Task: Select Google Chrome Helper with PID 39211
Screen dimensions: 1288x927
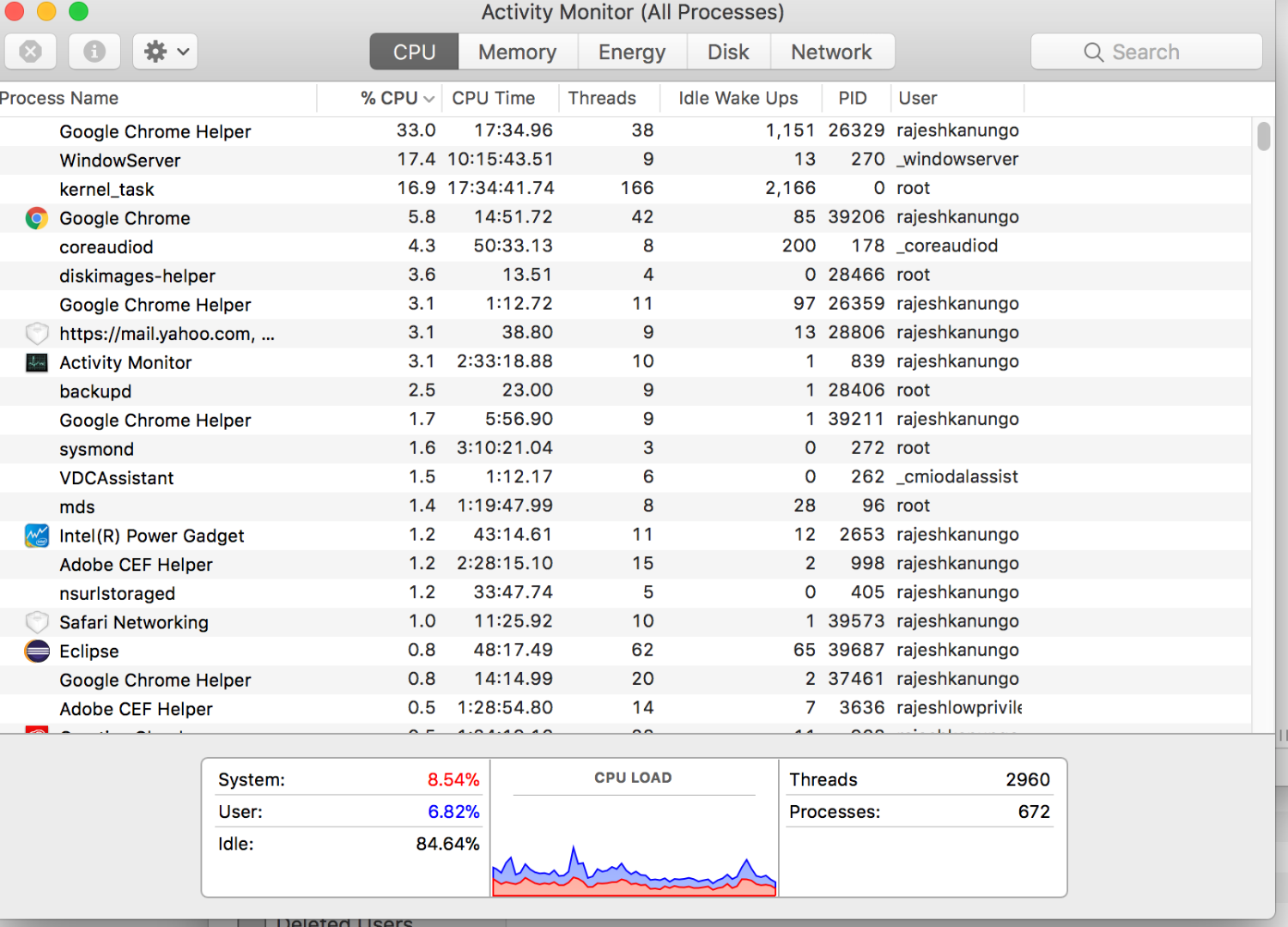Action: [625, 420]
